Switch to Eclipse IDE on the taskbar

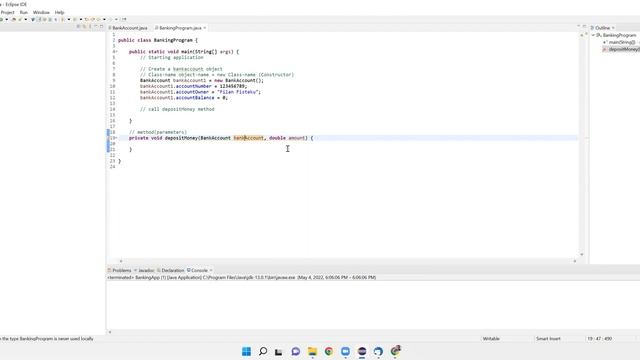[x=362, y=351]
